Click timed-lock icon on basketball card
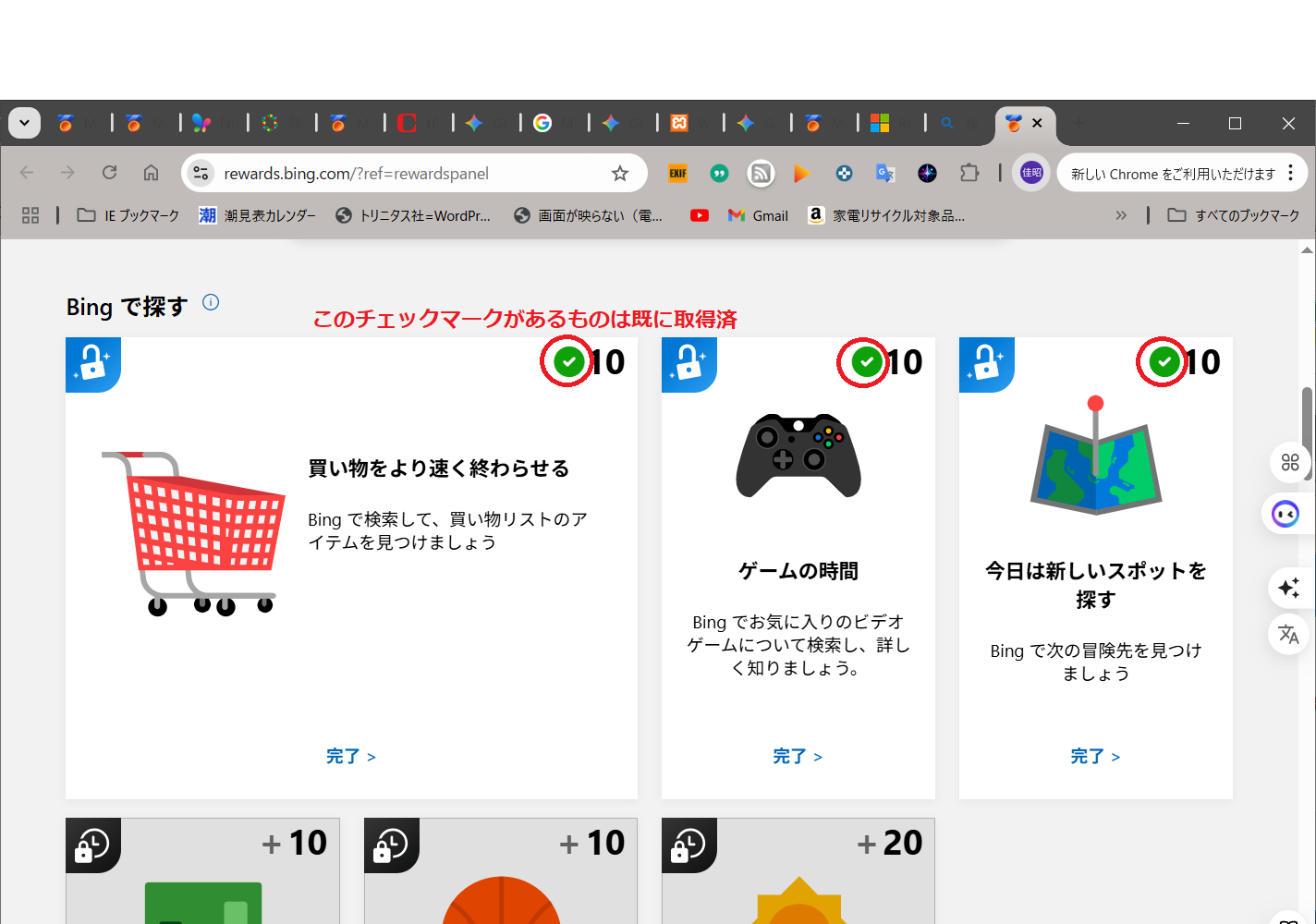This screenshot has height=924, width=1316. (392, 845)
